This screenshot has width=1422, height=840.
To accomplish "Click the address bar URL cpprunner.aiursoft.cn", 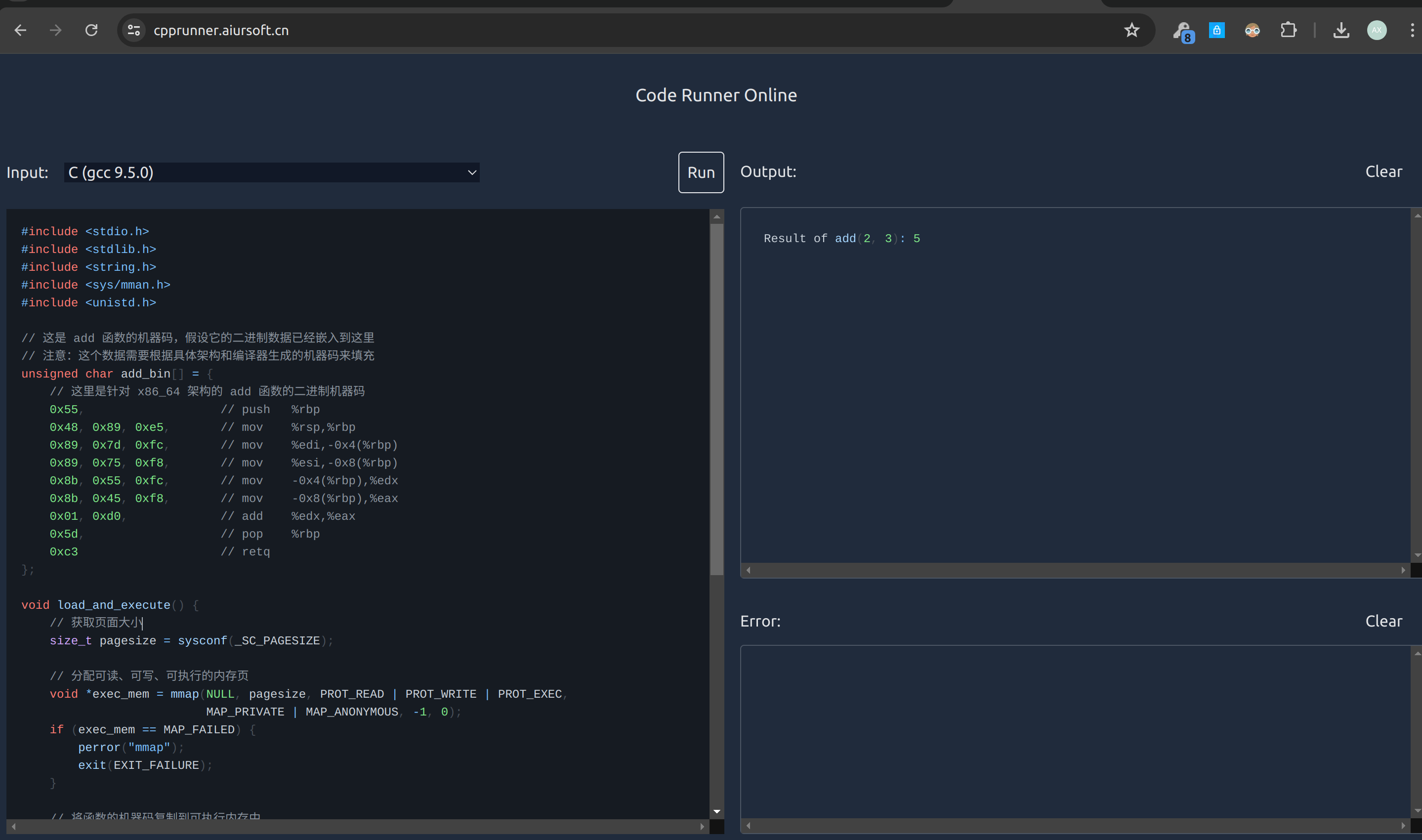I will (x=221, y=30).
